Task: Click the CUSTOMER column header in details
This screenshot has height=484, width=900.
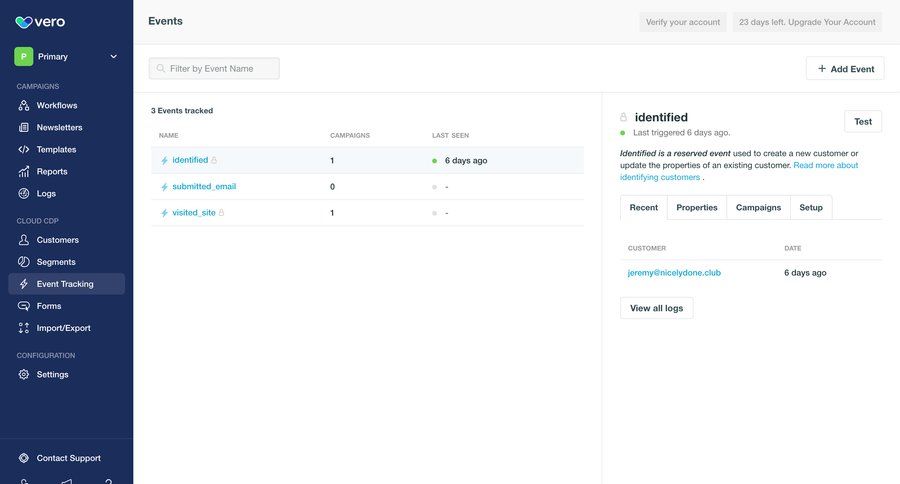Action: tap(647, 248)
